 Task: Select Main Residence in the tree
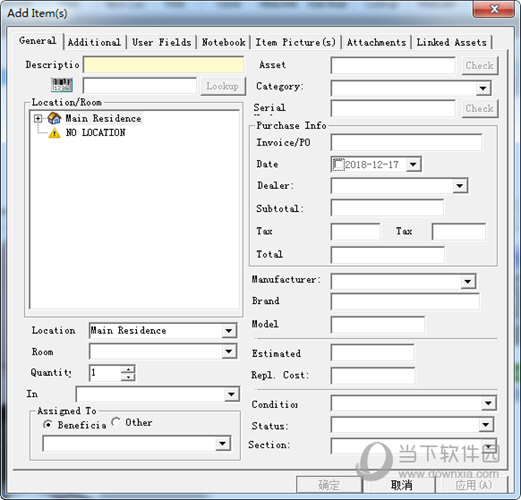[103, 118]
